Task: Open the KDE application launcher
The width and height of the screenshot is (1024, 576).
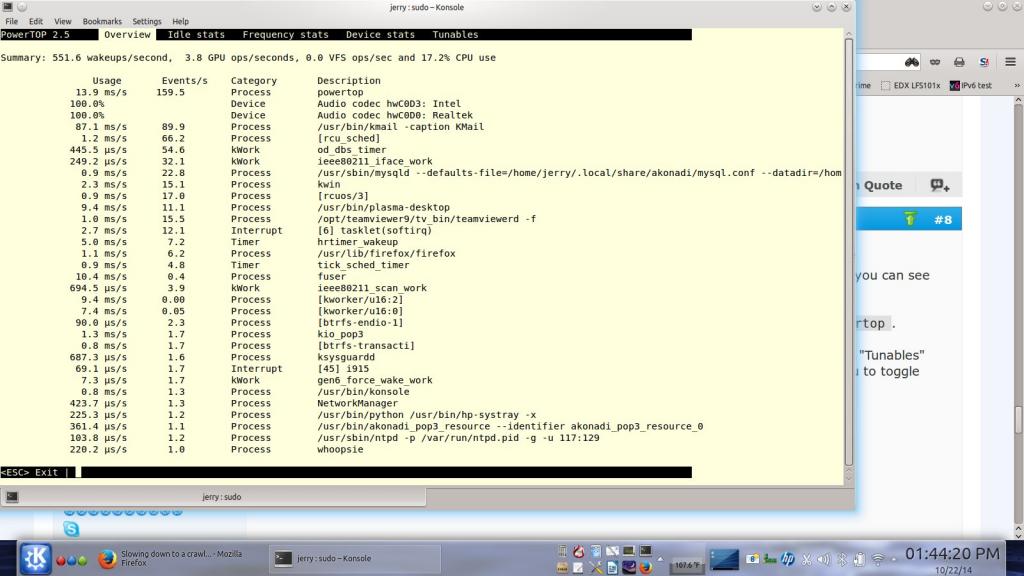Action: coord(36,557)
